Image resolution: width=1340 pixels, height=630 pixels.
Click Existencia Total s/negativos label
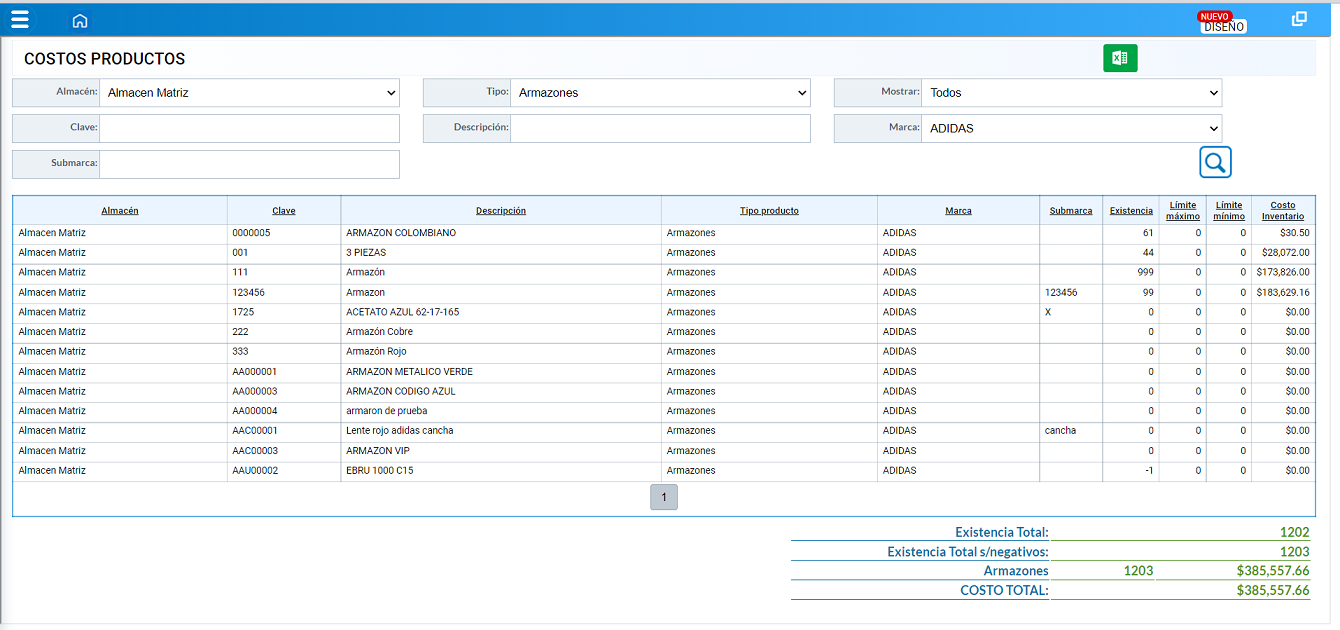pyautogui.click(x=968, y=551)
